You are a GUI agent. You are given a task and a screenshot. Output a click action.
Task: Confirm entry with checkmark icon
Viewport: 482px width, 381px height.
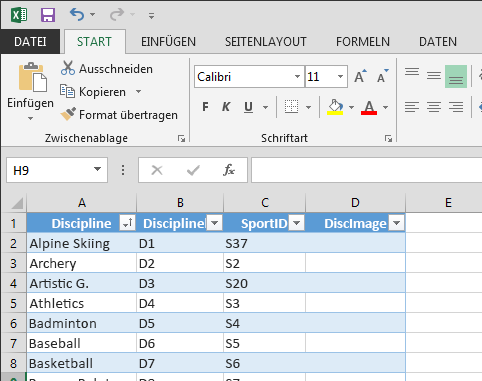point(193,170)
